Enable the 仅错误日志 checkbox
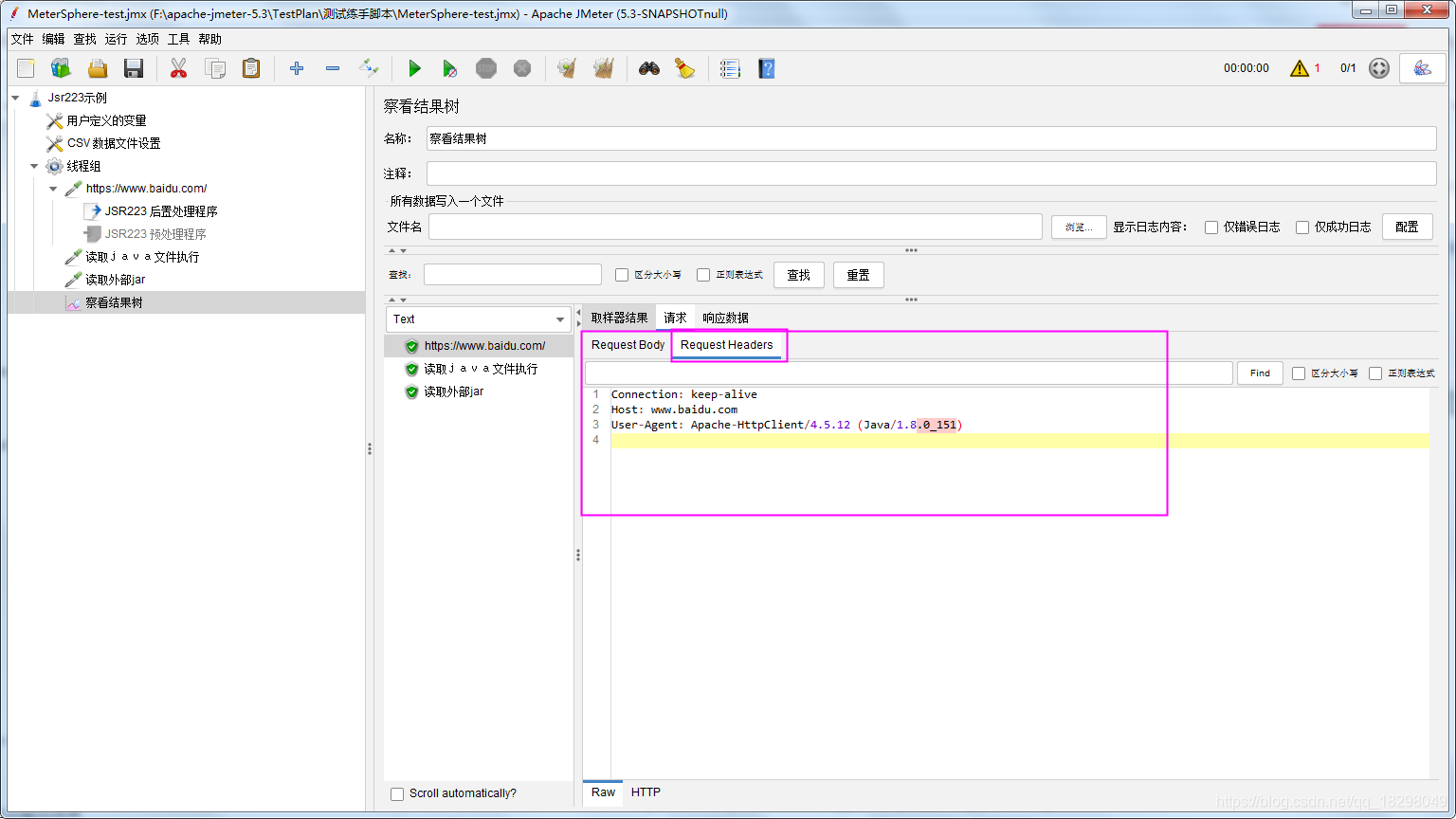This screenshot has height=819, width=1456. coord(1210,226)
